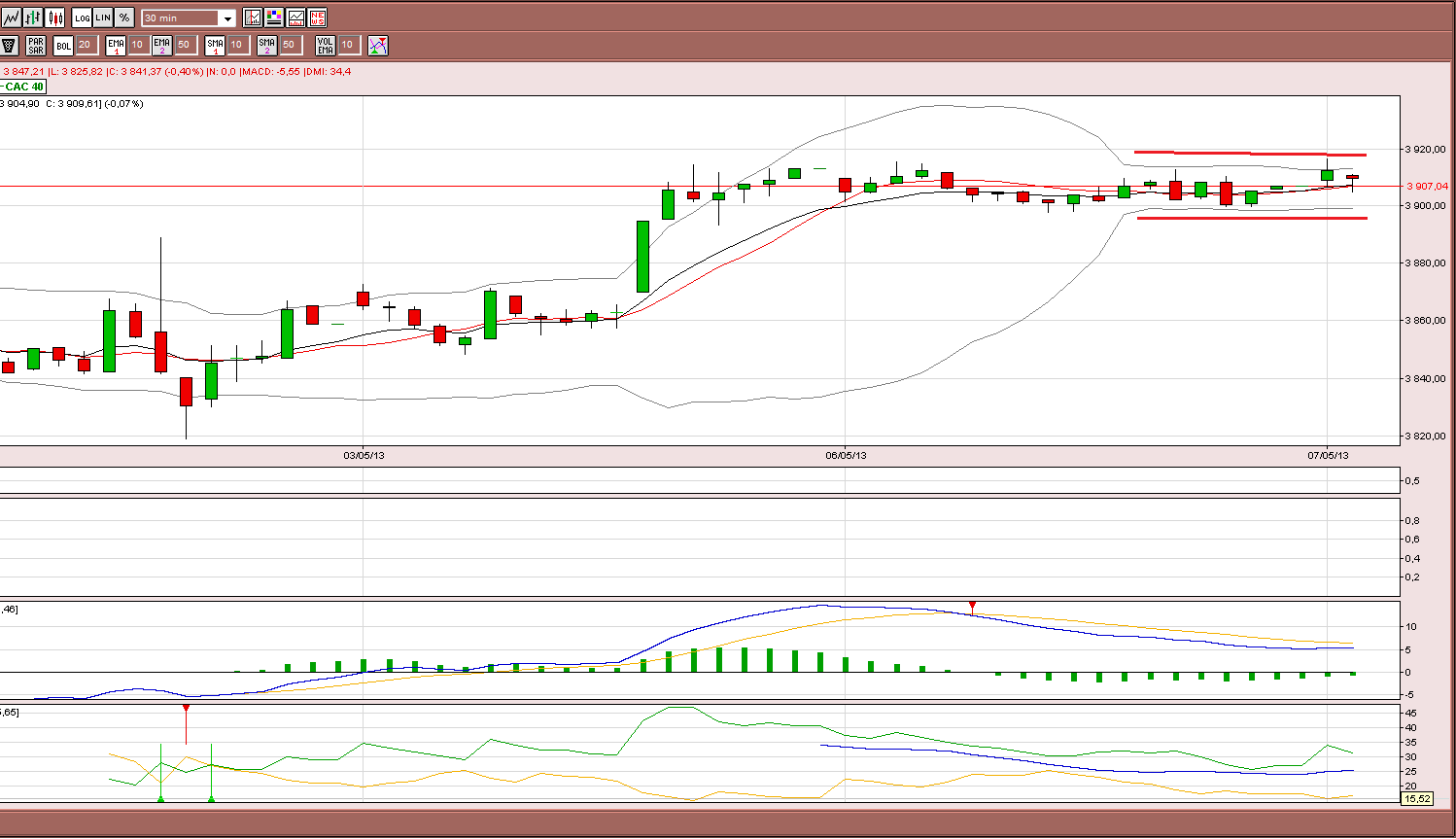Toggle the SMA 1 indicator
The height and width of the screenshot is (839, 1456).
pyautogui.click(x=215, y=45)
